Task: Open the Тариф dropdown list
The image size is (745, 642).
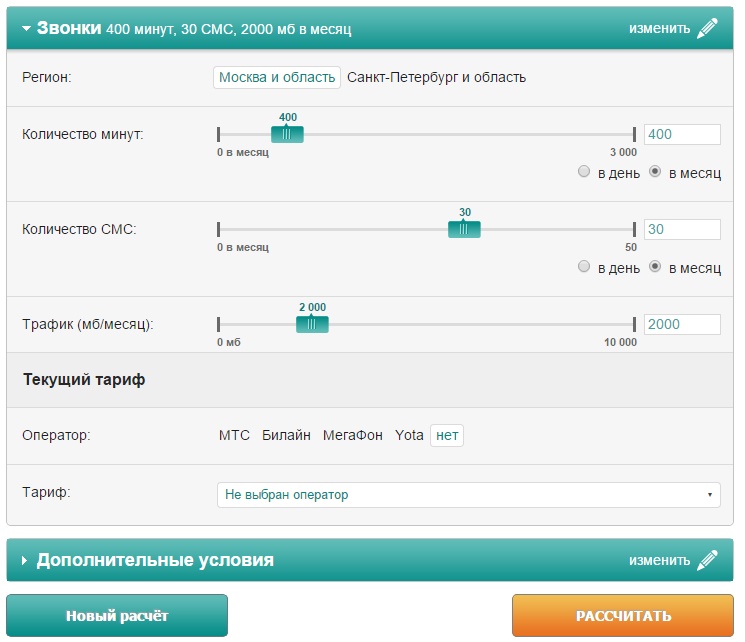Action: [468, 495]
